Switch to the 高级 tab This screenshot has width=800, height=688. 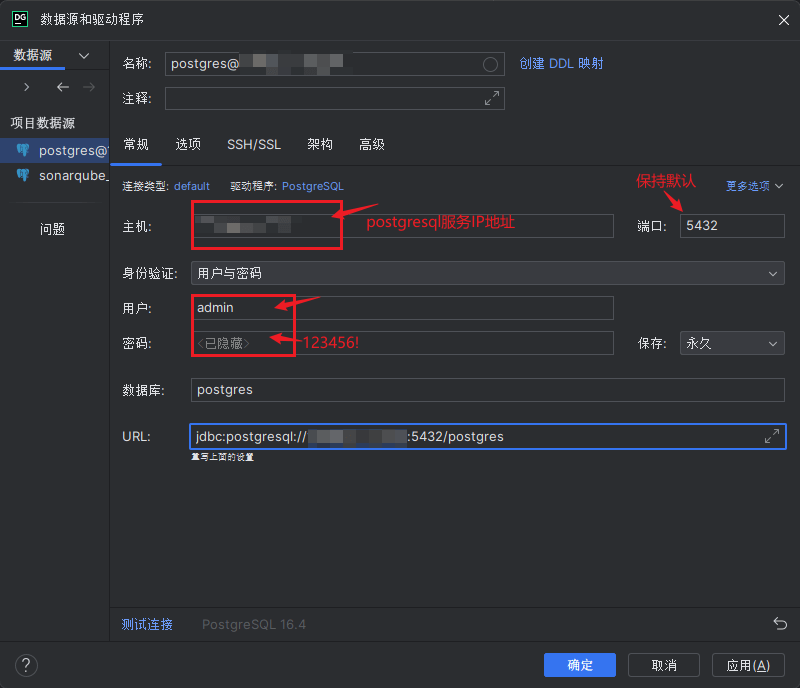(x=372, y=144)
